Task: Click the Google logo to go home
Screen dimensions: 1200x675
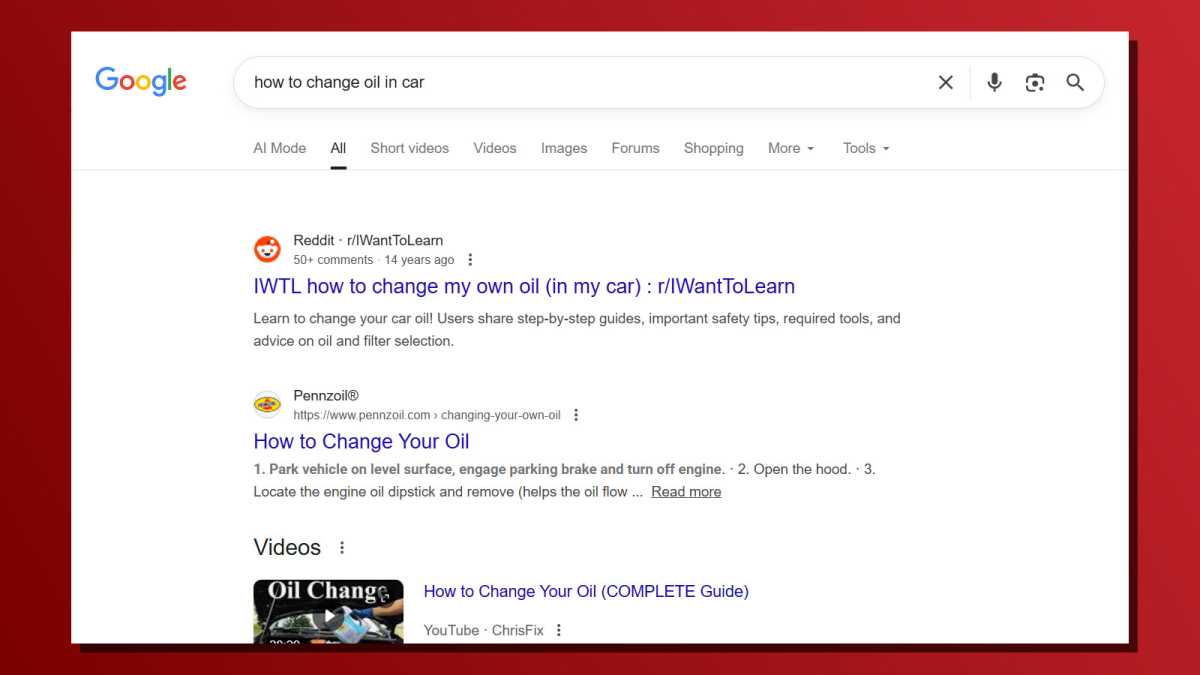Action: click(x=140, y=81)
